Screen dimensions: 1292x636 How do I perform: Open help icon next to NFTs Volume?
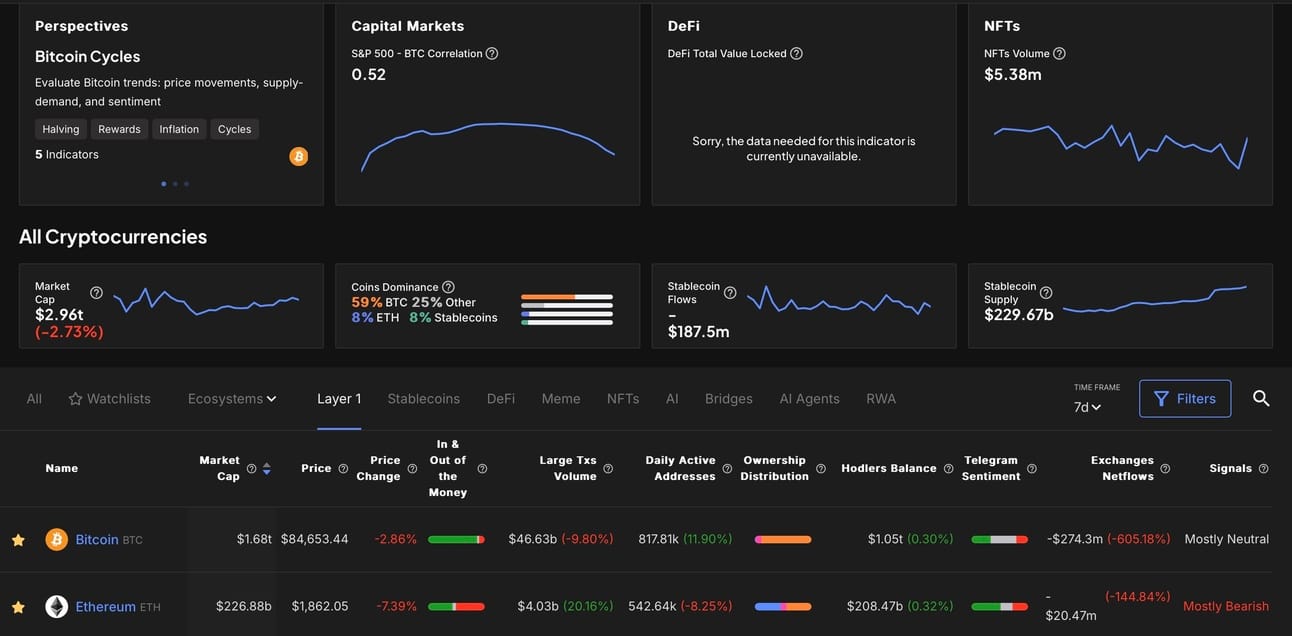tap(1059, 53)
